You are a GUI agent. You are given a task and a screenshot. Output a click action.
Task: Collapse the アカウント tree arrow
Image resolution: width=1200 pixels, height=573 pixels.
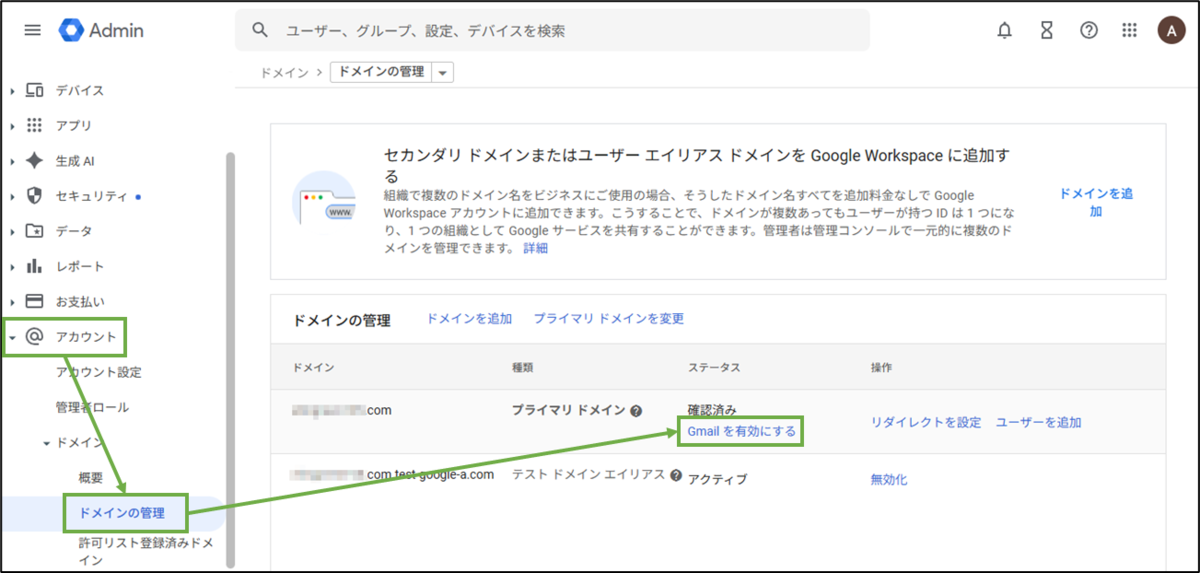[x=12, y=338]
